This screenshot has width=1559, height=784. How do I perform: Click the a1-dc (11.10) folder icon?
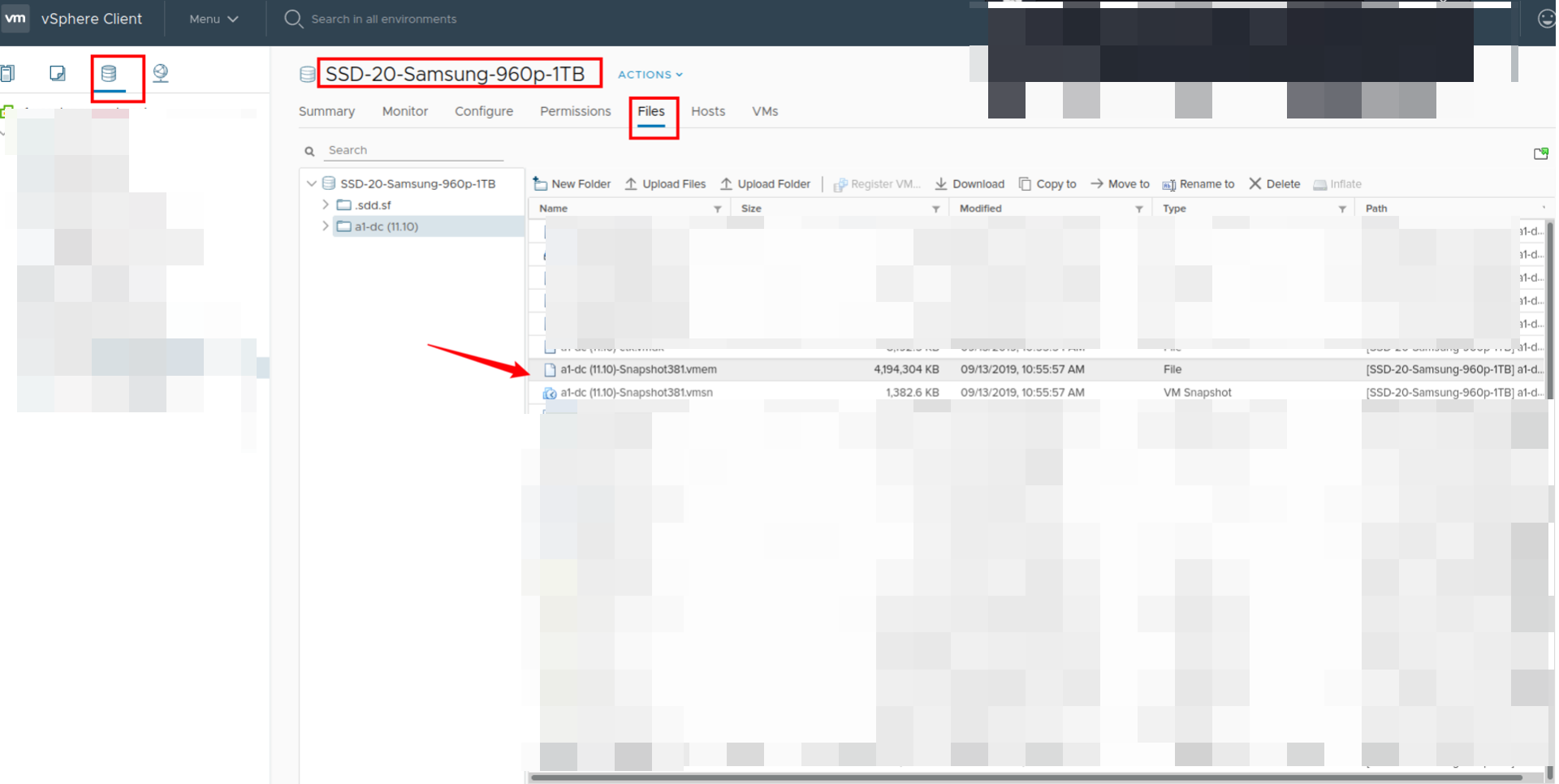[344, 226]
